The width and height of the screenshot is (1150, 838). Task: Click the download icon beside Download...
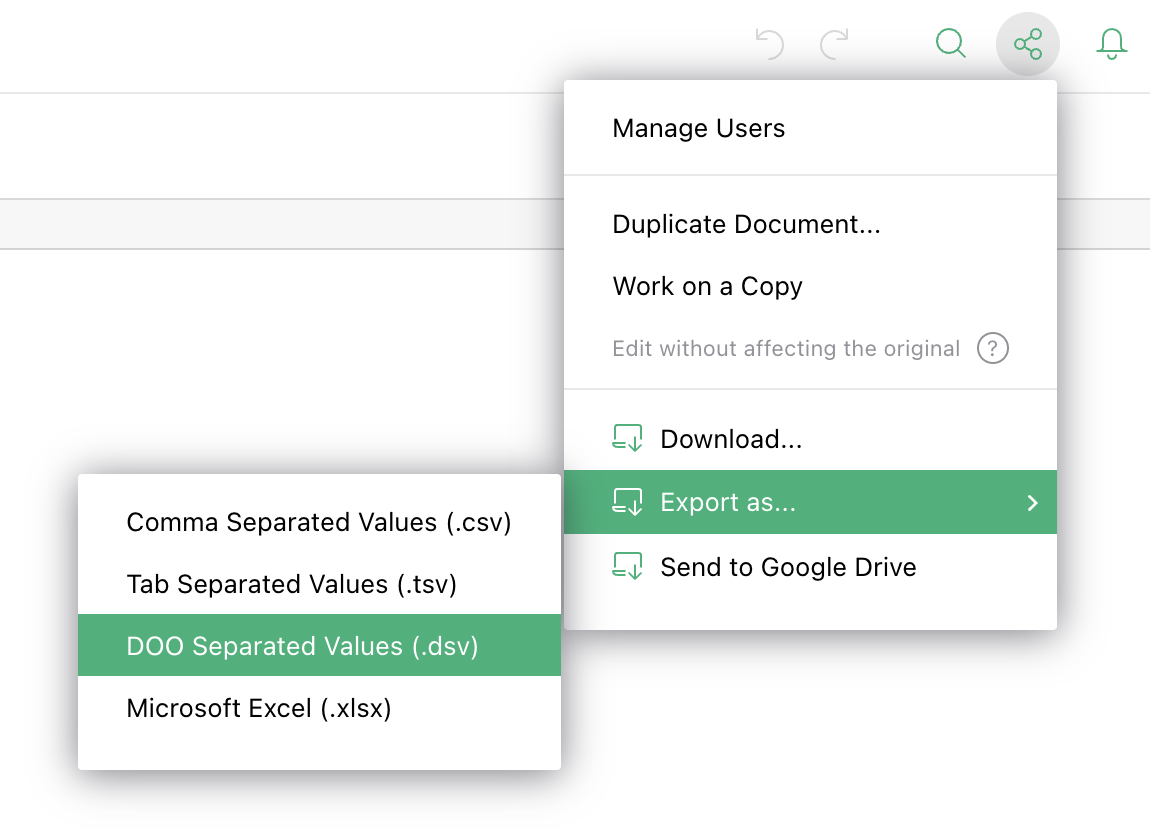click(629, 438)
